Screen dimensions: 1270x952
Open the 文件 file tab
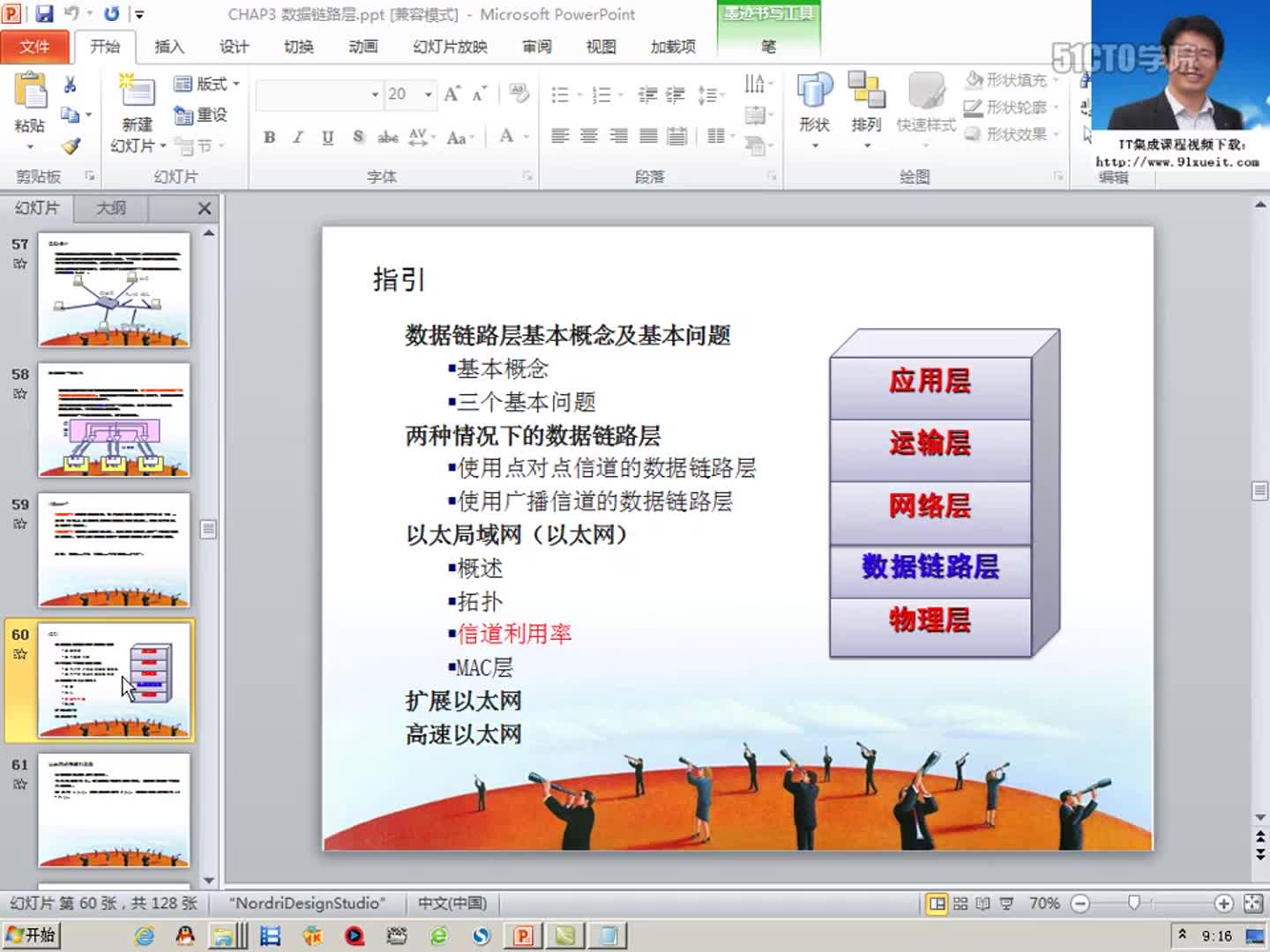coord(34,46)
